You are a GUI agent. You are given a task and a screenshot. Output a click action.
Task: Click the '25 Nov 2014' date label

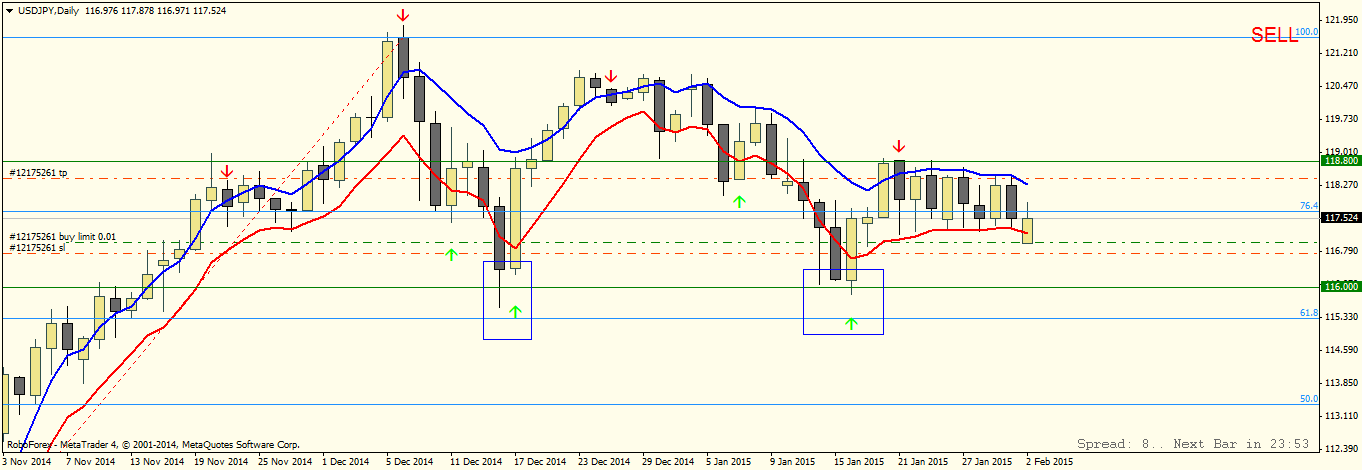(x=285, y=462)
